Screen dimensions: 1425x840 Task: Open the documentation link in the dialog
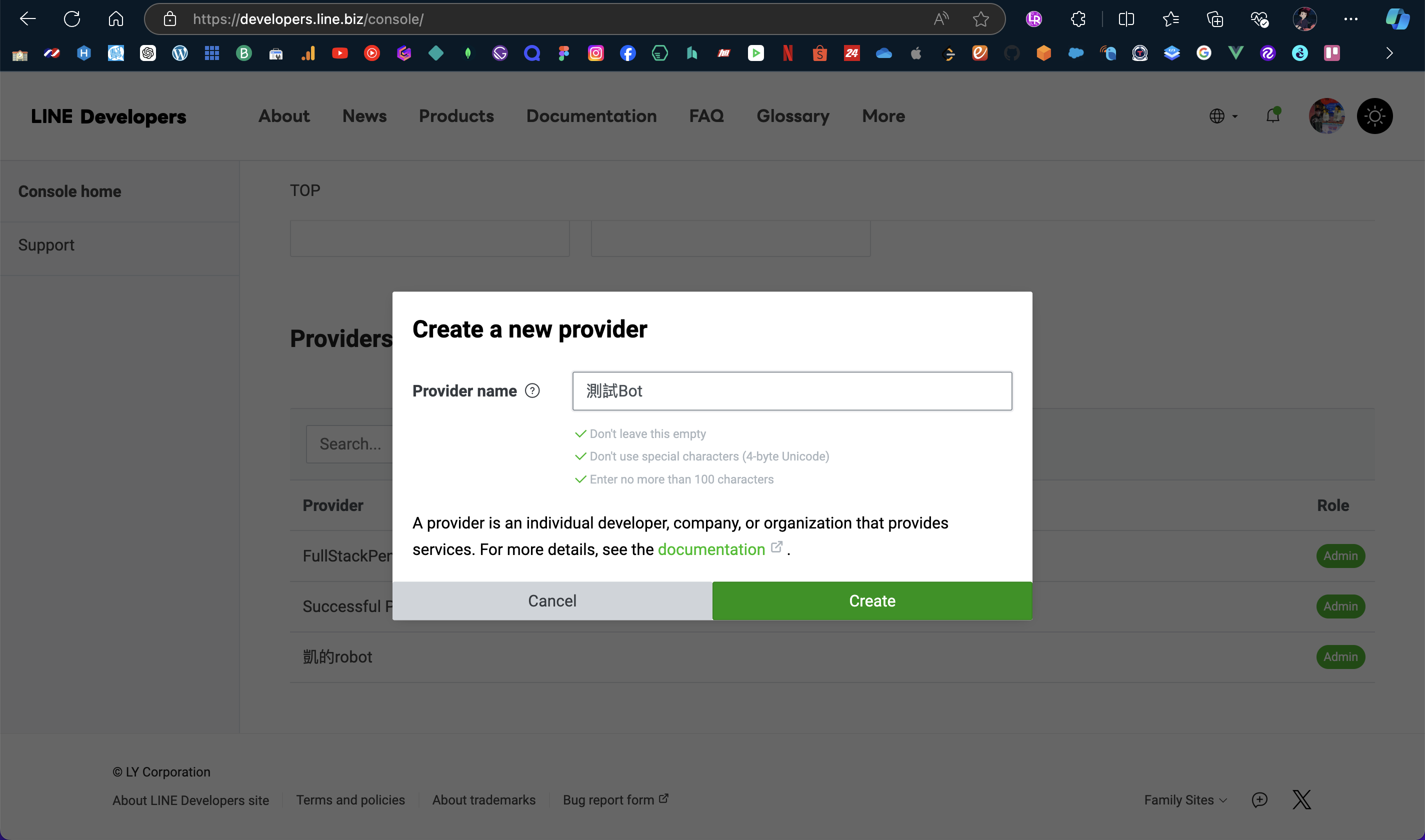point(711,549)
